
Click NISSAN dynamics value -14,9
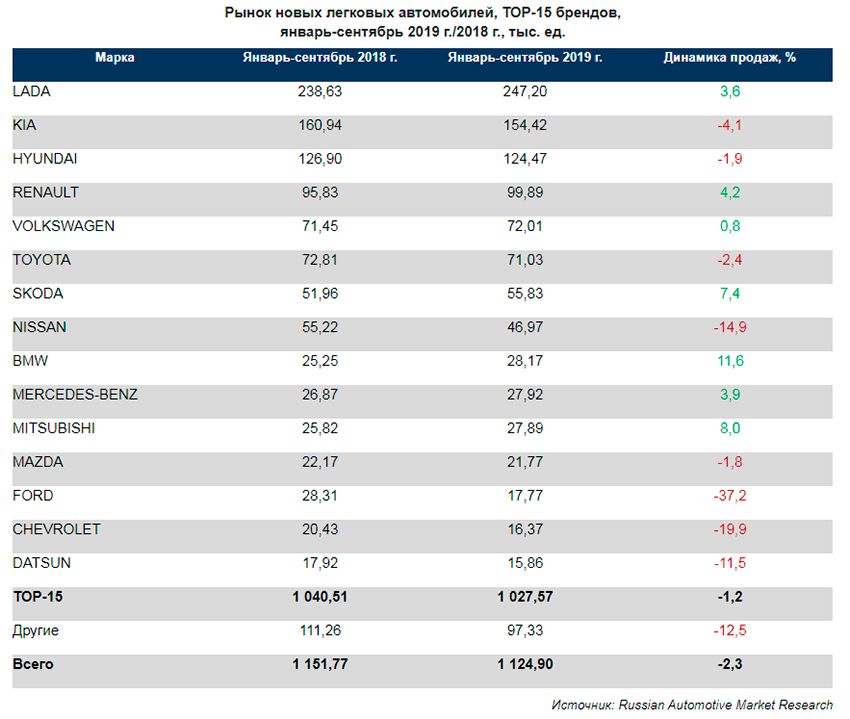(730, 327)
